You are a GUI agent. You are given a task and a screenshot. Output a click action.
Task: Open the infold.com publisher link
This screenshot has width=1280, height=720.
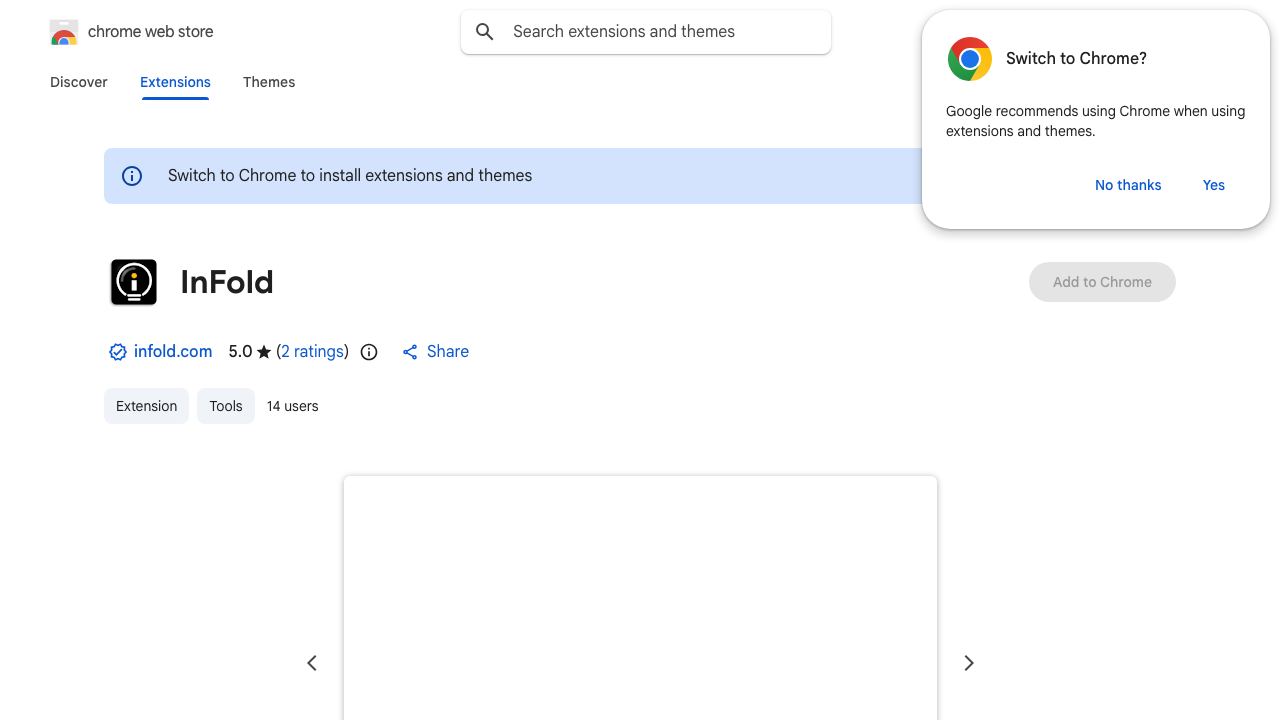[173, 352]
